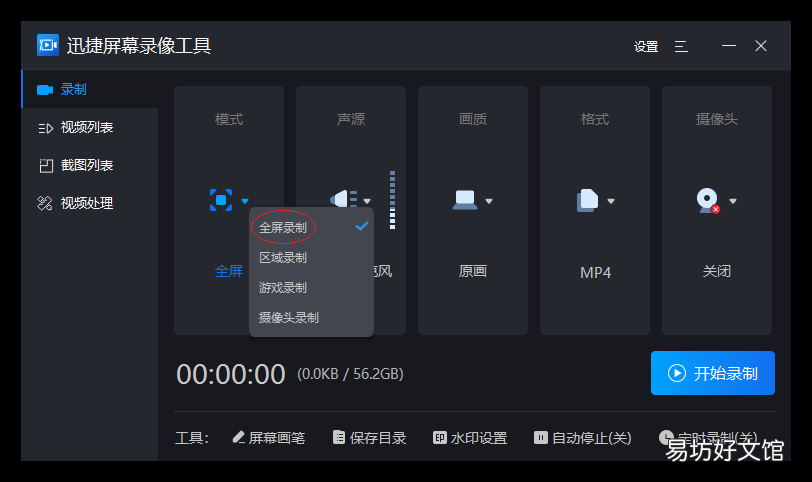Viewport: 812px width, 482px height.
Task: Click the webcam icon under 摄像头
Action: tap(708, 200)
